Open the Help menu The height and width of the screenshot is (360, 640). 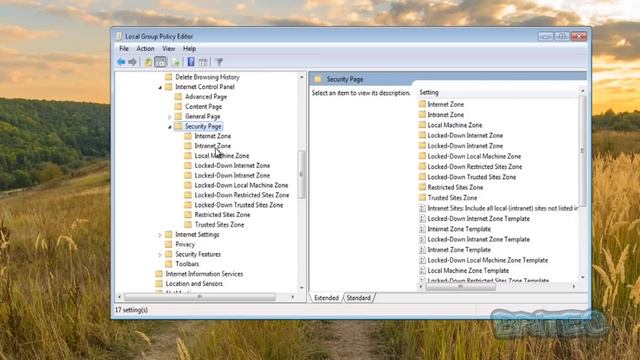click(x=189, y=49)
